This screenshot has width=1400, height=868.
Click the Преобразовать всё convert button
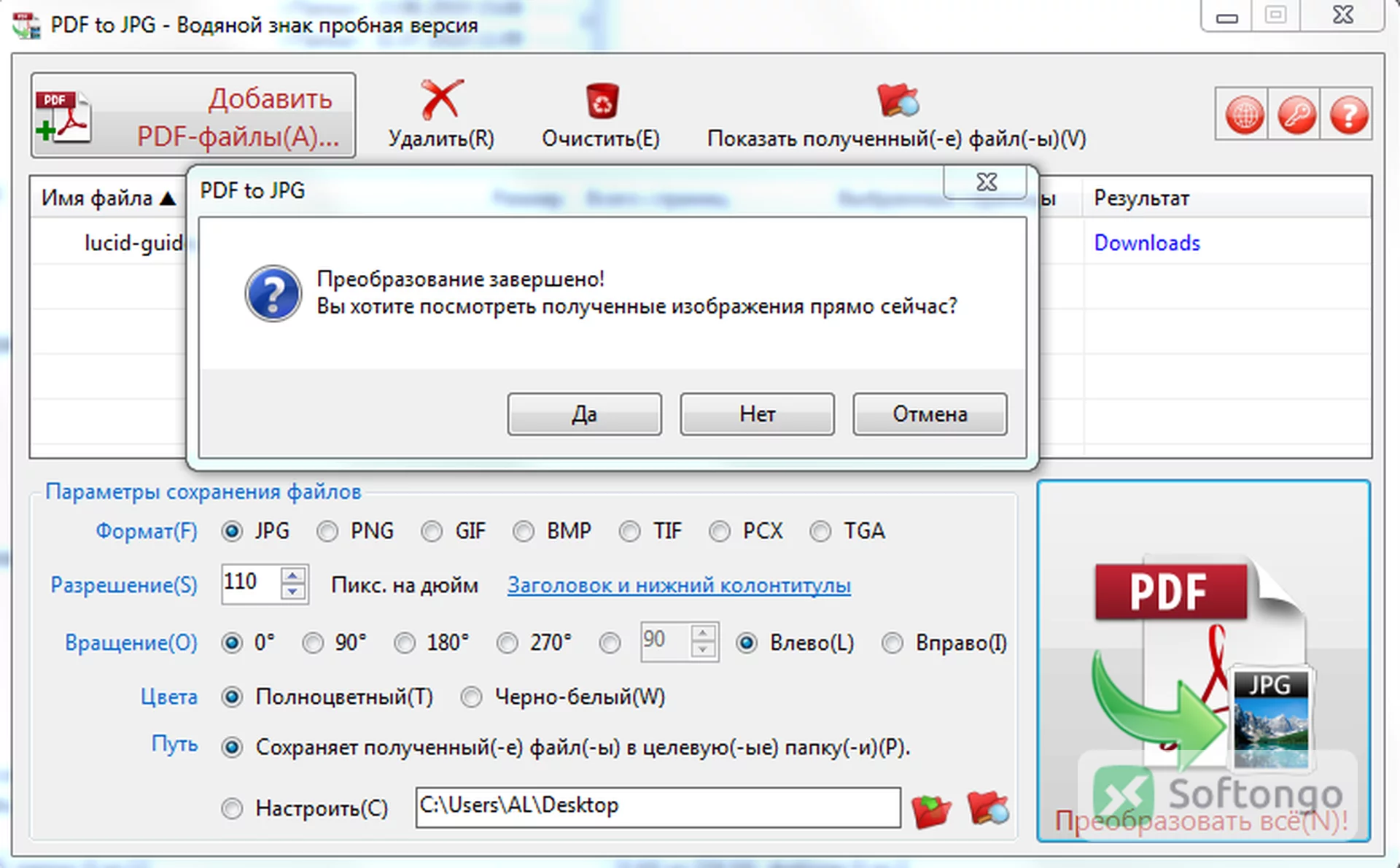tap(1203, 661)
